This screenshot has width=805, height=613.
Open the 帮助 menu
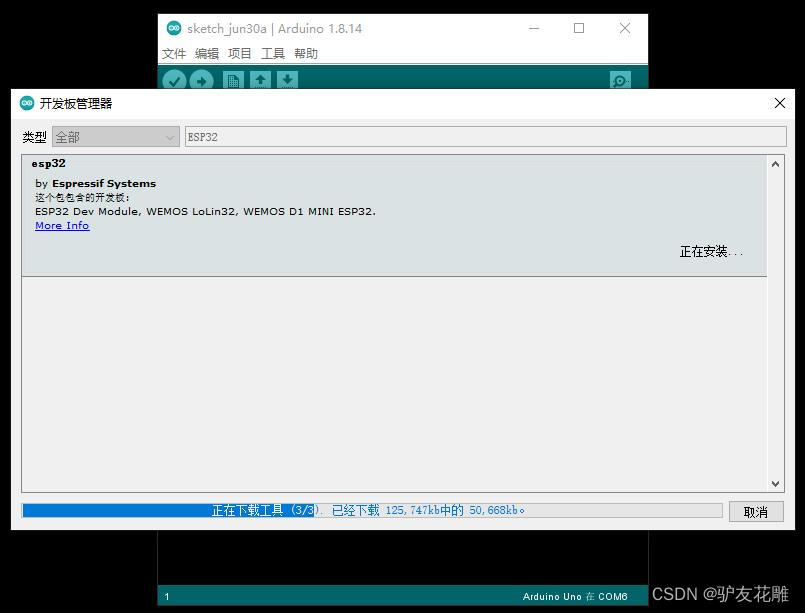306,53
